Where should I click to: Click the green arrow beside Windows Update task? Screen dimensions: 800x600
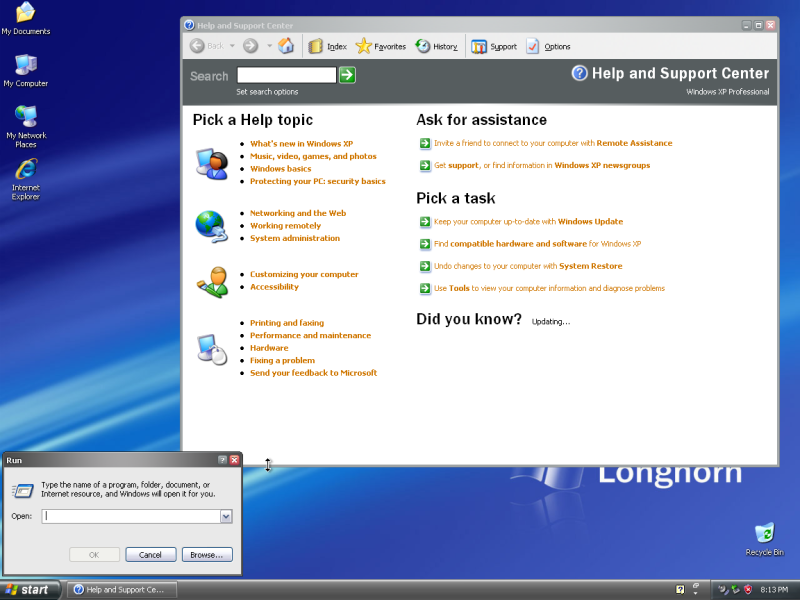click(x=425, y=221)
